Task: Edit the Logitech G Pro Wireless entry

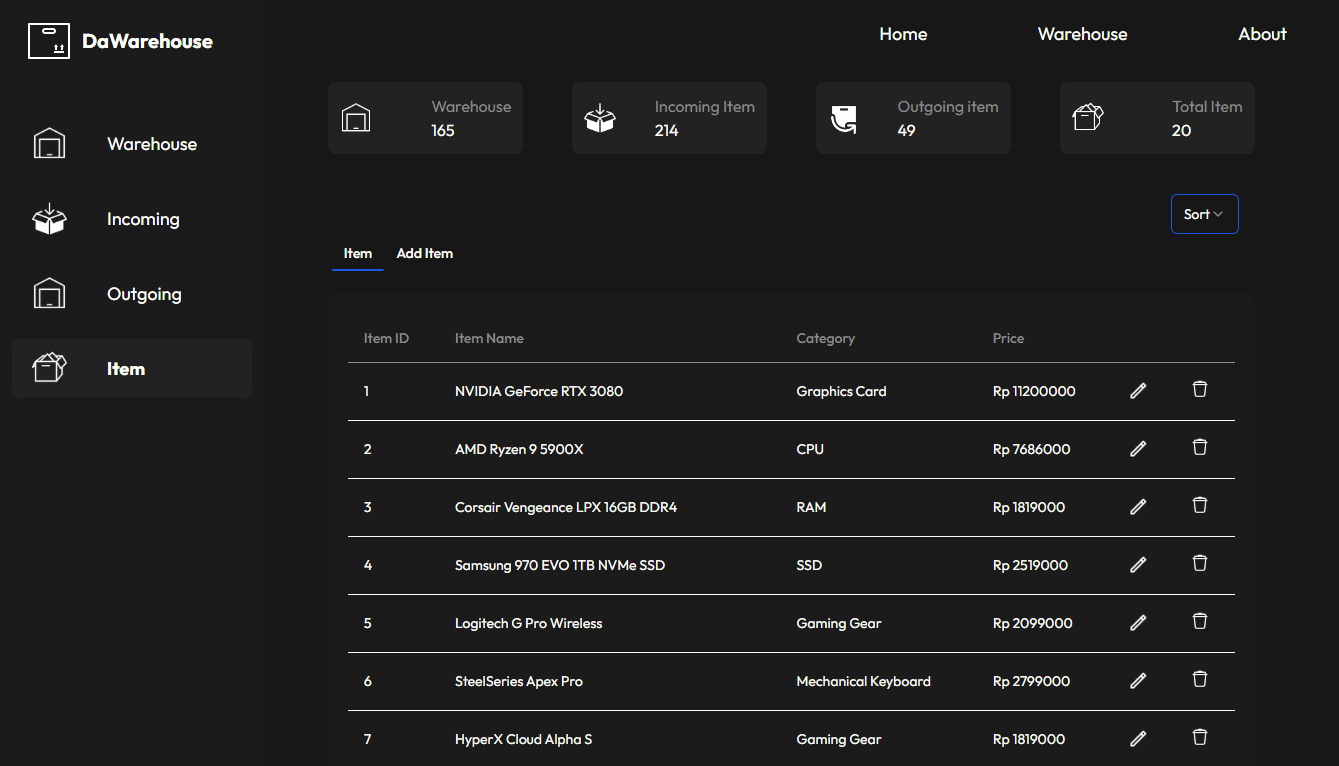Action: (x=1137, y=623)
